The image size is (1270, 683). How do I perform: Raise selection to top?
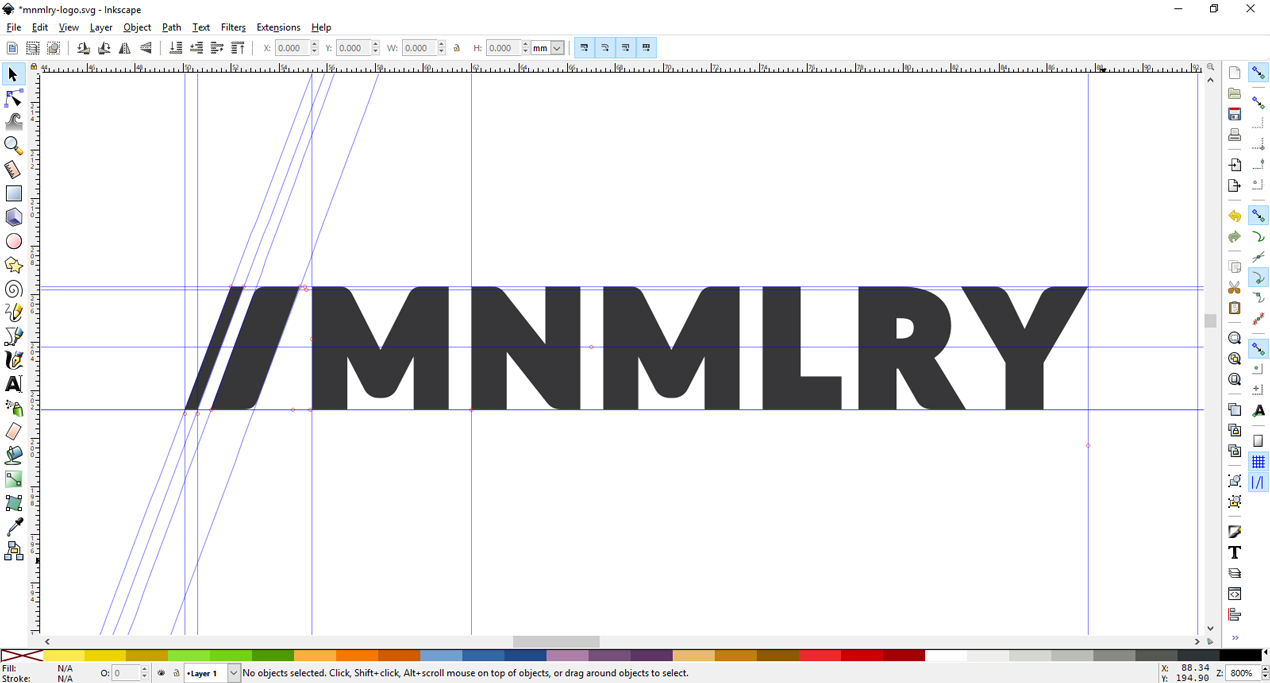coord(238,48)
